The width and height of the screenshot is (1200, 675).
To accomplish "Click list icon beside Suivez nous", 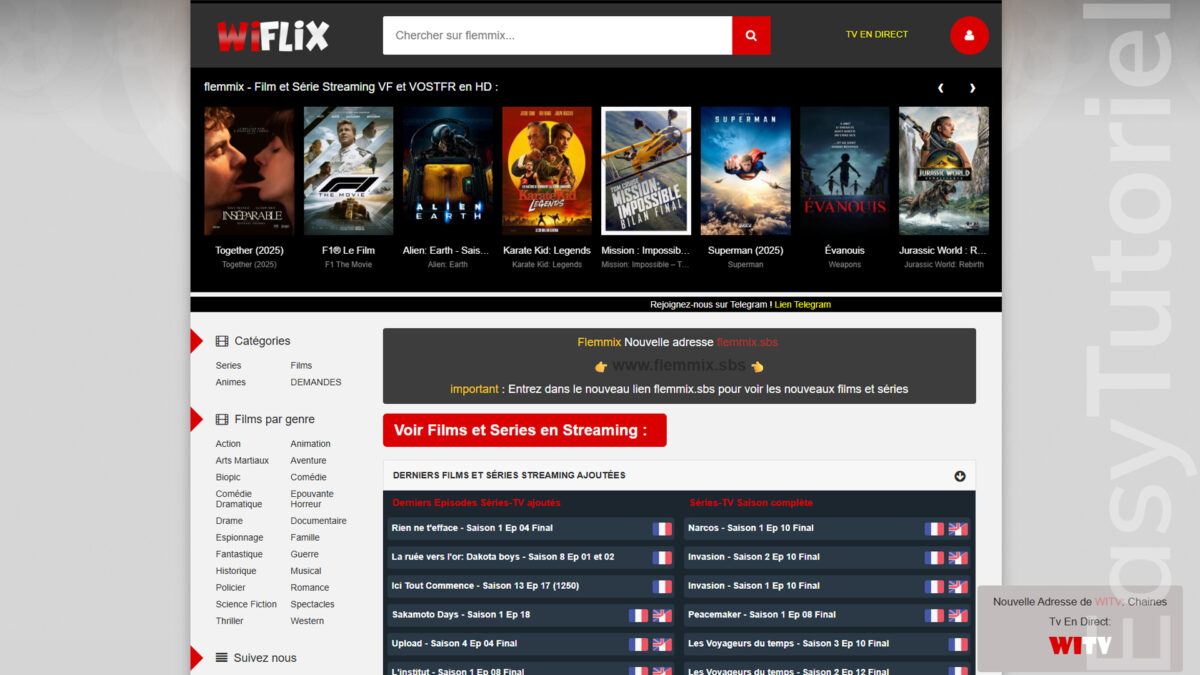I will click(x=222, y=658).
